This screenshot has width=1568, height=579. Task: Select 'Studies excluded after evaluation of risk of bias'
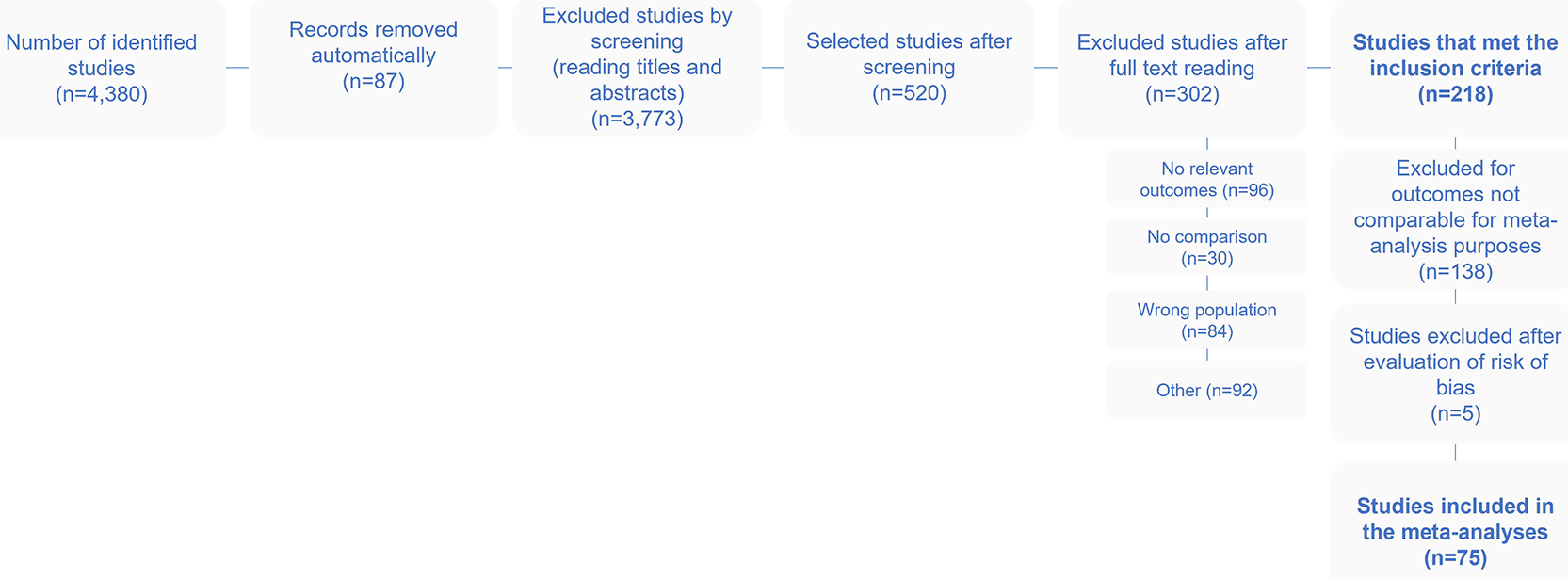[1454, 374]
